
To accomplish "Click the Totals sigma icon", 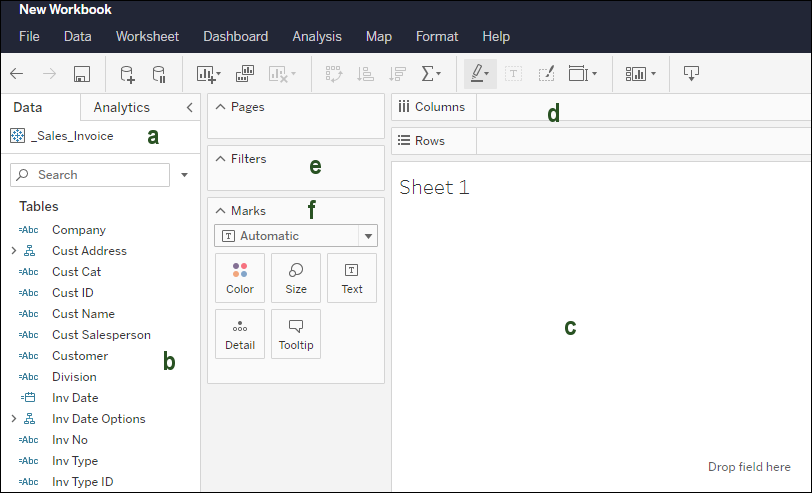I will pyautogui.click(x=431, y=73).
